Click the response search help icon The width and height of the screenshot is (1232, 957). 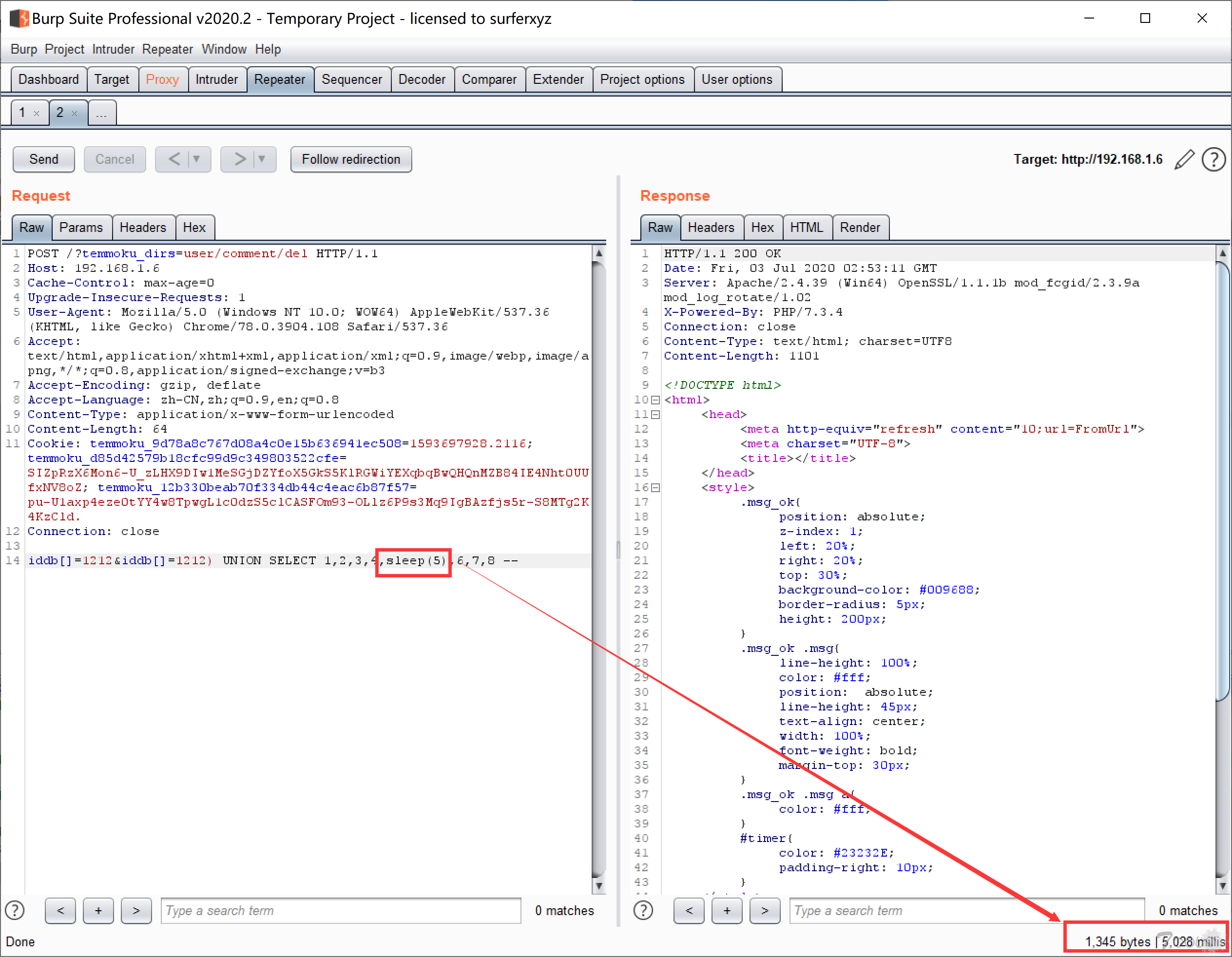tap(643, 910)
